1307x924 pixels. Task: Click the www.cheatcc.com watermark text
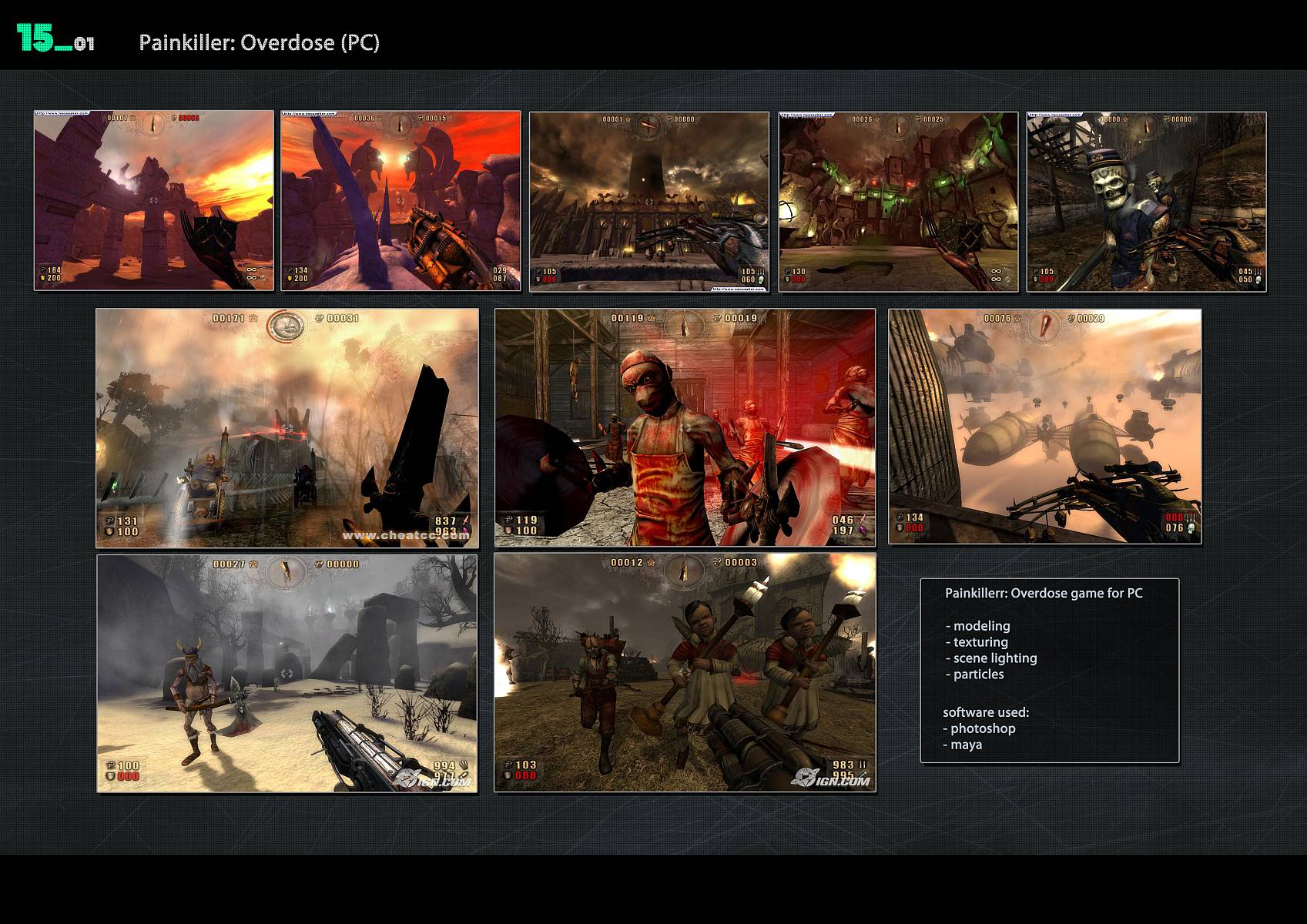click(x=405, y=535)
